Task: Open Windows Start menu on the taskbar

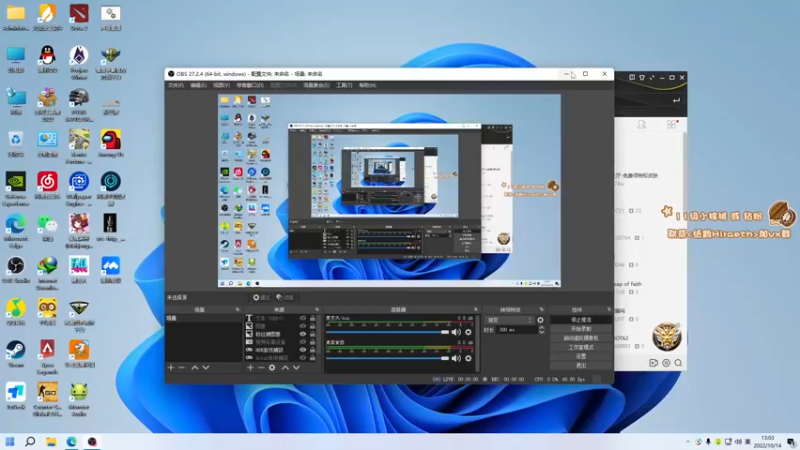Action: (x=10, y=441)
